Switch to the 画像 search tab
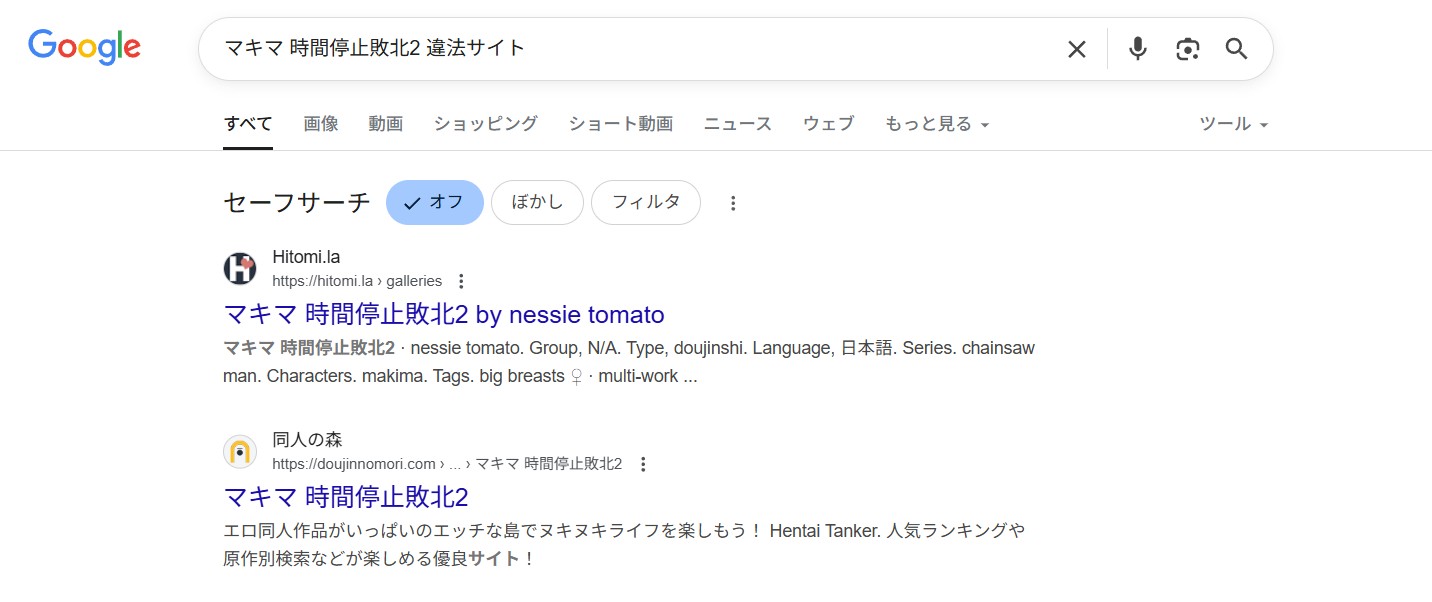This screenshot has height=602, width=1432. (x=321, y=123)
